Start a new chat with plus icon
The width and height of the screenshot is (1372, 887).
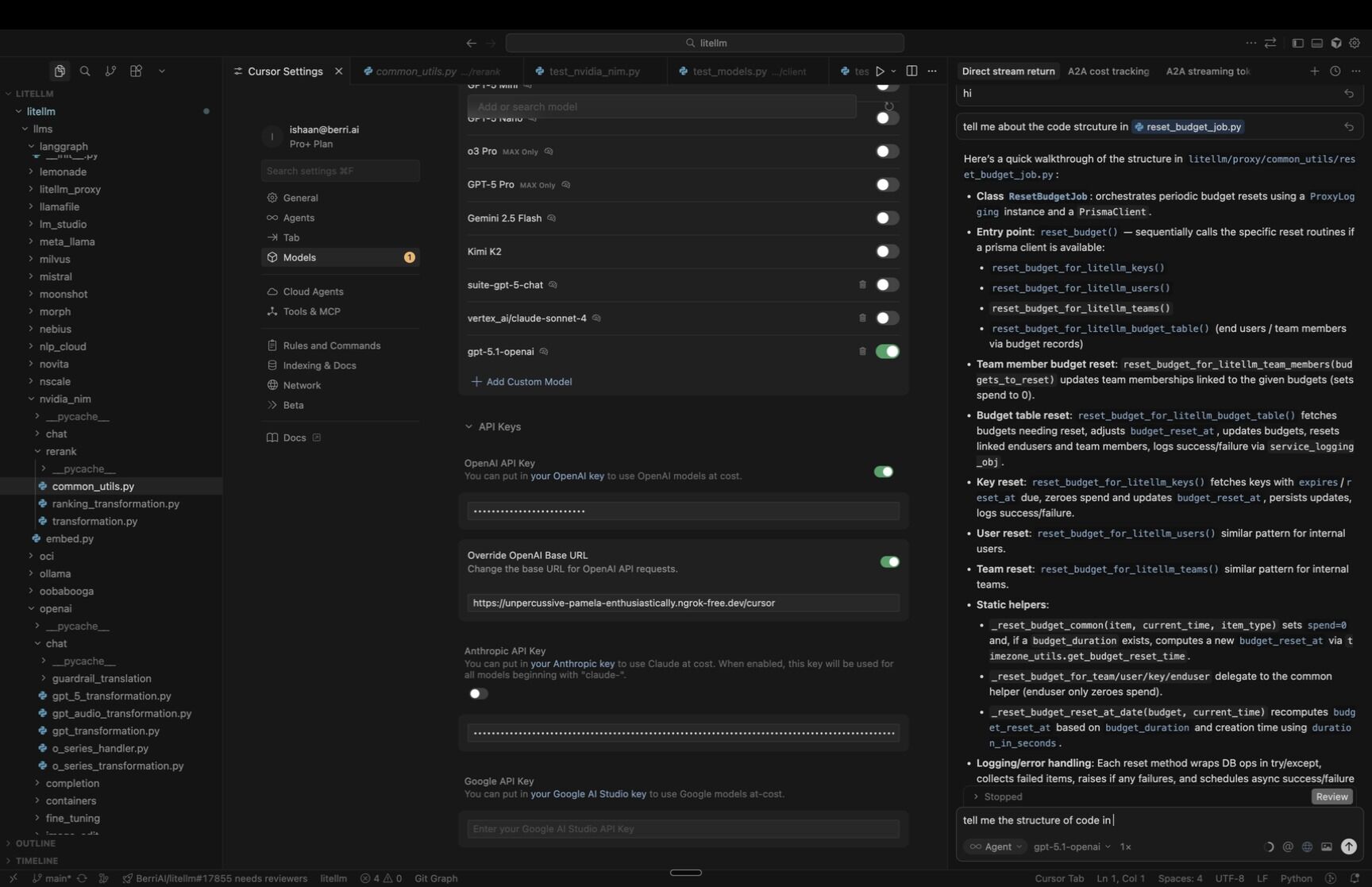[x=1315, y=71]
